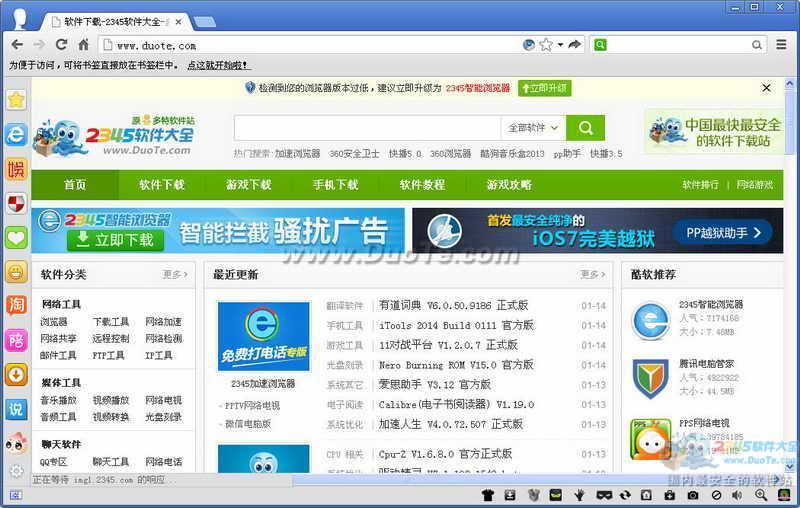Click the 2345加速浏览器 promo thumbnail
This screenshot has width=800, height=508.
(263, 337)
